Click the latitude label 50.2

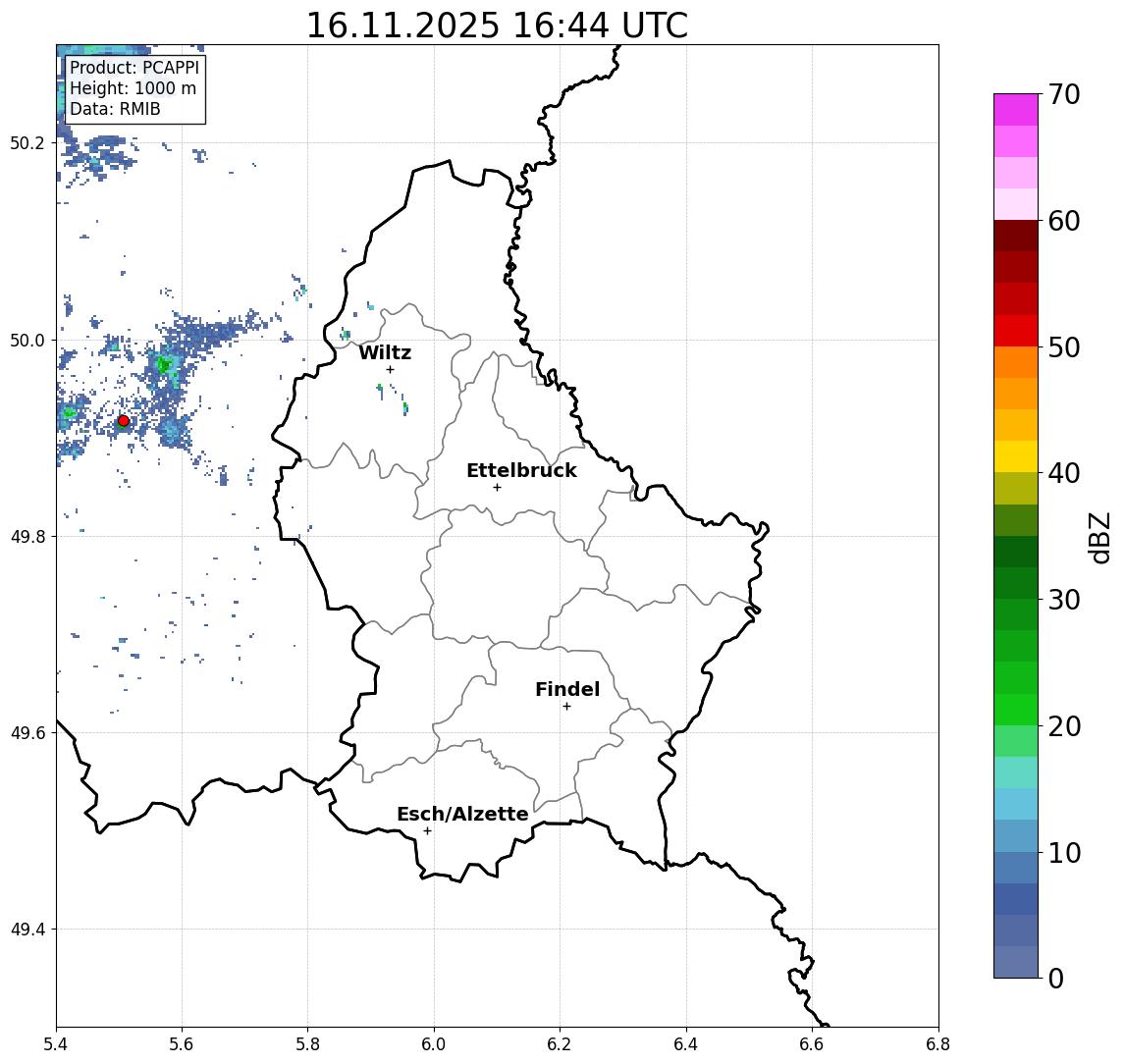point(27,142)
